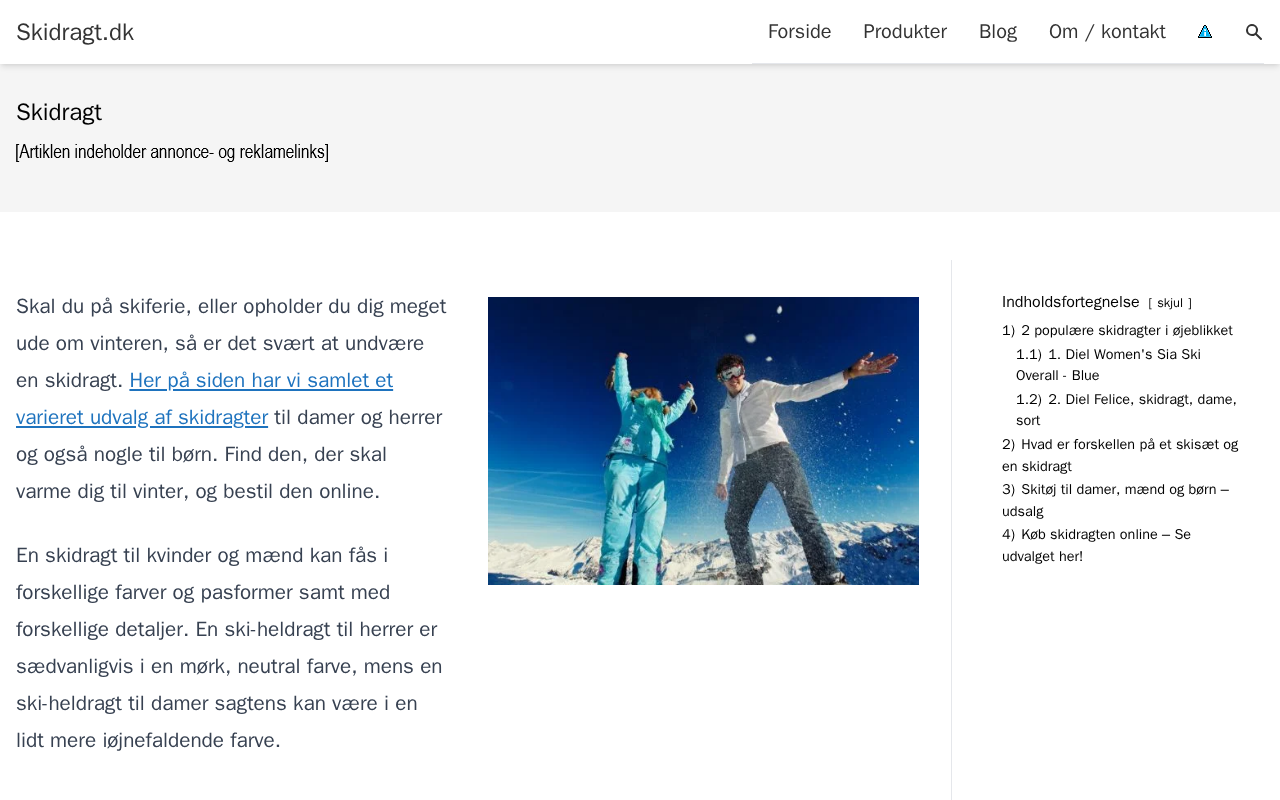Click the Skidragt.dk site logo
Screen dimensions: 1280x800
tap(75, 32)
